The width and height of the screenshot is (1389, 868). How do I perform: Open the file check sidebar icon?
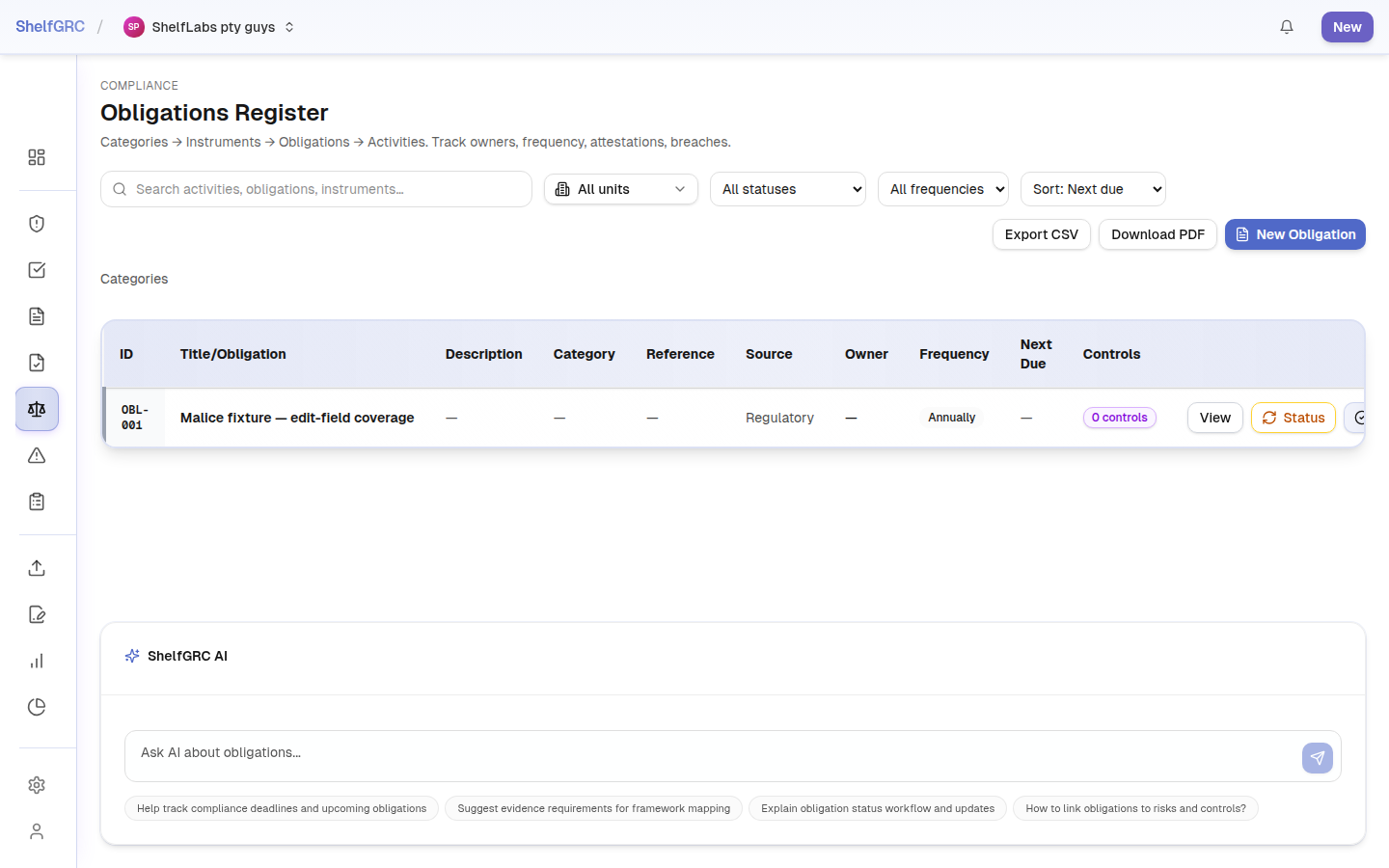pyautogui.click(x=37, y=363)
